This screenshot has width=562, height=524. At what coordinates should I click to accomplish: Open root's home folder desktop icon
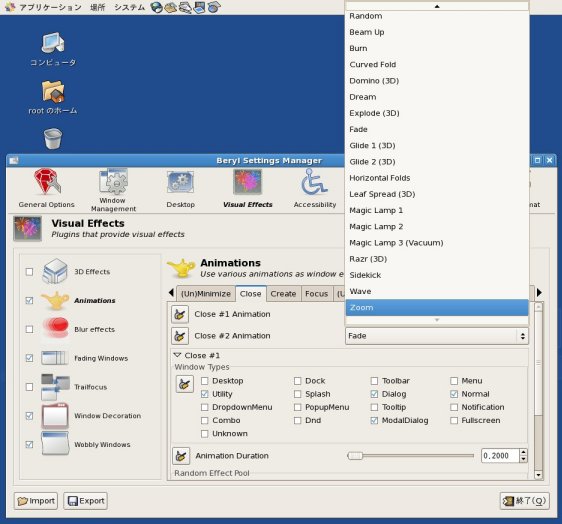[53, 97]
